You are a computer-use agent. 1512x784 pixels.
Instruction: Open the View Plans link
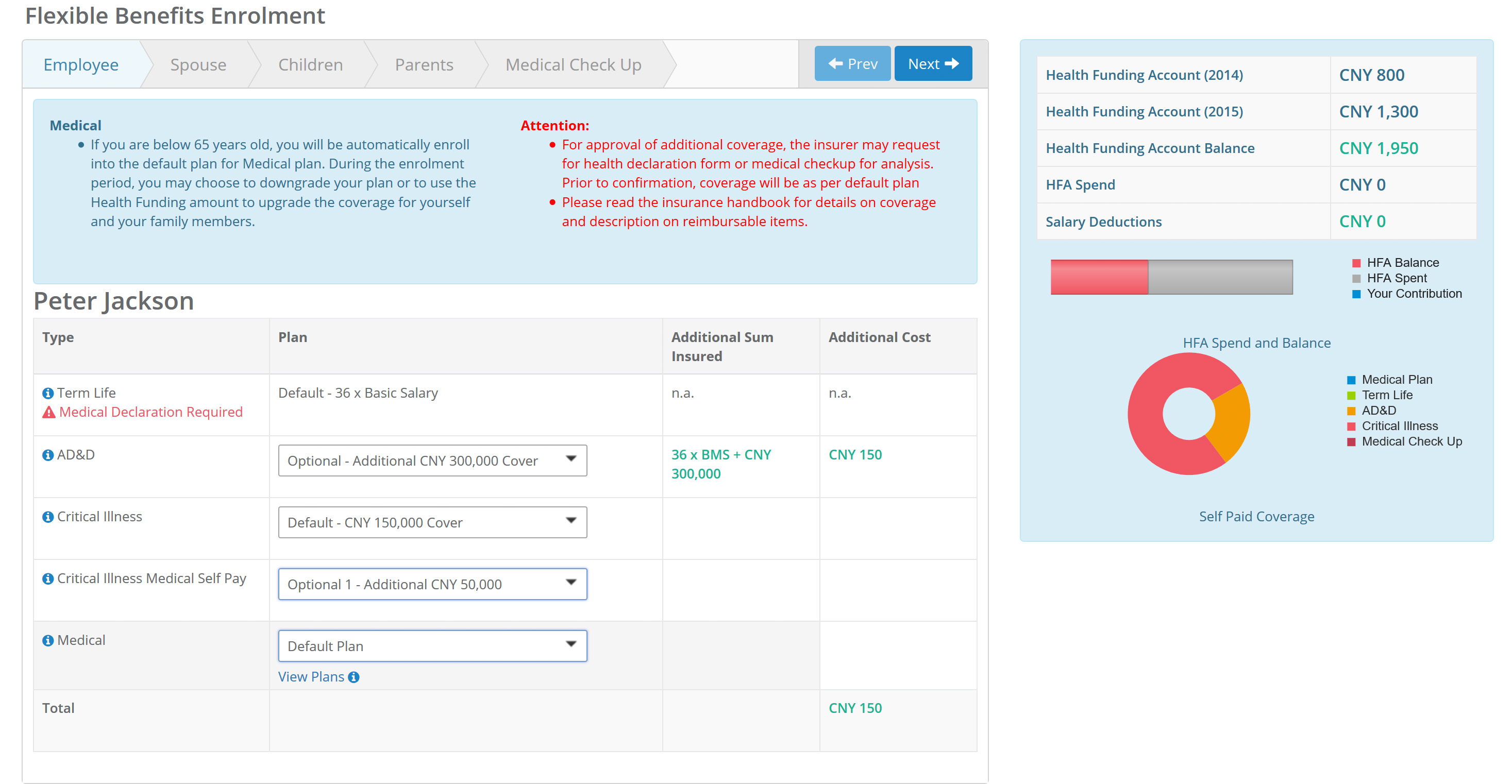tap(311, 677)
